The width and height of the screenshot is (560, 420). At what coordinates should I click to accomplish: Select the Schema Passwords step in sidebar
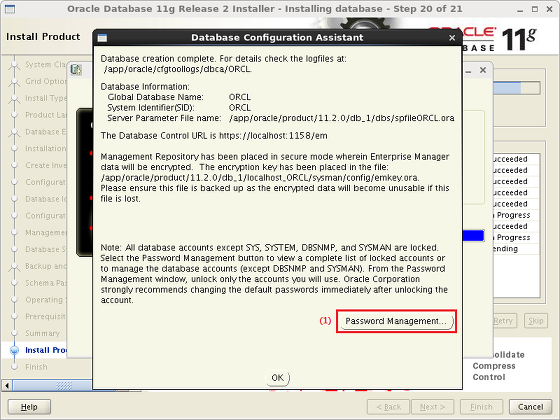point(46,283)
